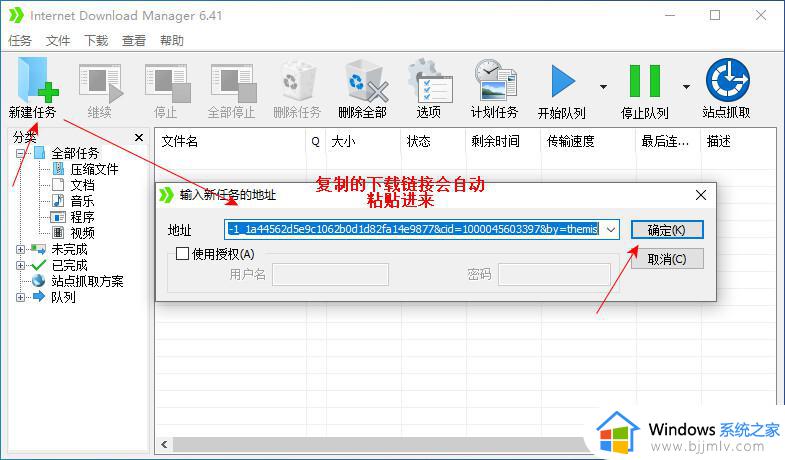The height and width of the screenshot is (460, 785).
Task: Click the 取消(C) cancel button
Action: click(x=667, y=259)
